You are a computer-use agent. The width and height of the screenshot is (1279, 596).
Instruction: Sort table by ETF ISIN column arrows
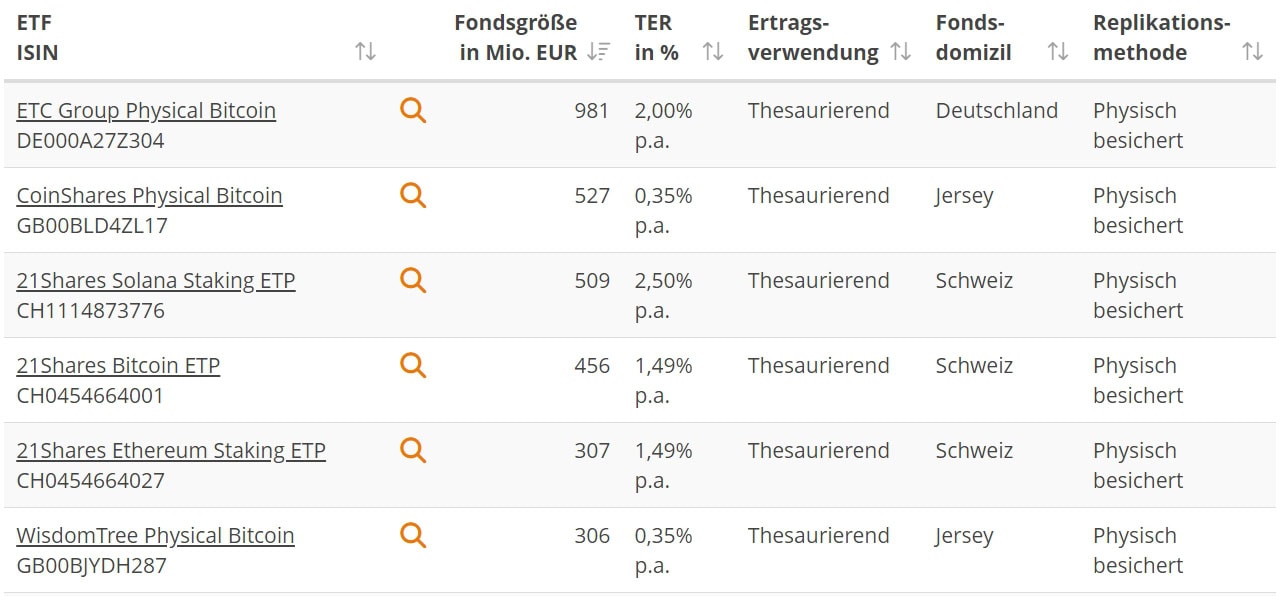click(x=366, y=52)
